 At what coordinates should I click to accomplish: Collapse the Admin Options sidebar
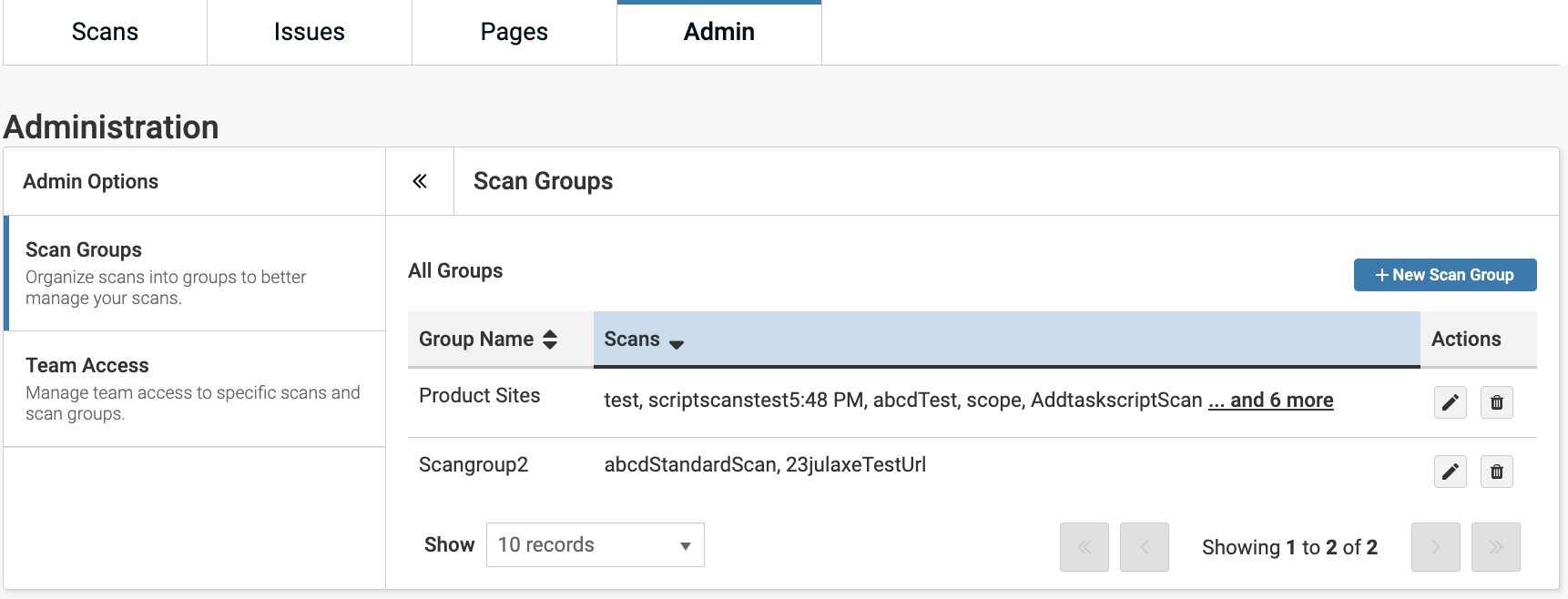[x=420, y=181]
